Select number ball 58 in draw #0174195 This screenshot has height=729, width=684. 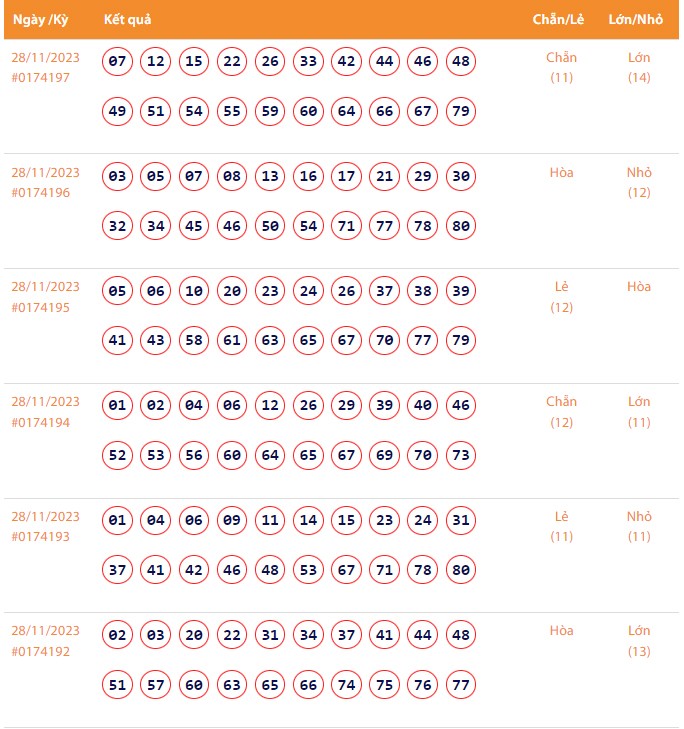tap(194, 341)
